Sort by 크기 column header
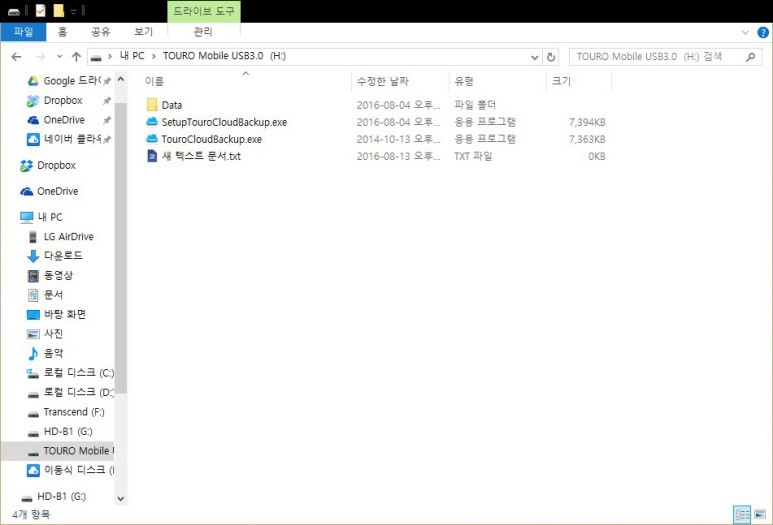 pos(562,81)
